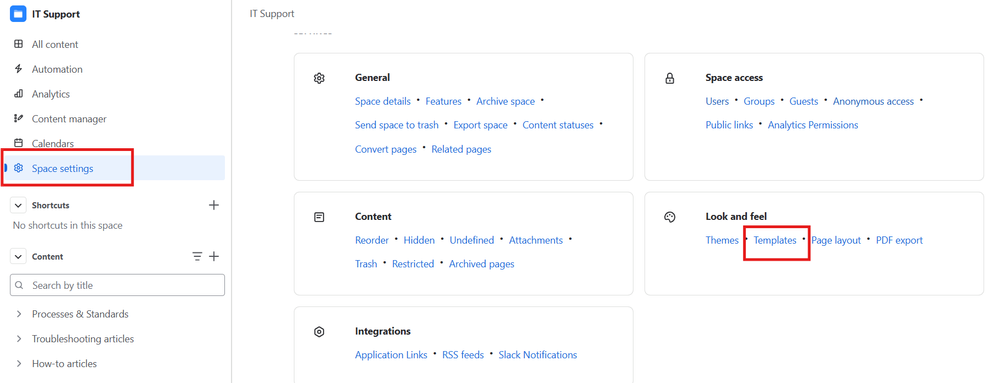Open Automation in sidebar

pyautogui.click(x=57, y=69)
